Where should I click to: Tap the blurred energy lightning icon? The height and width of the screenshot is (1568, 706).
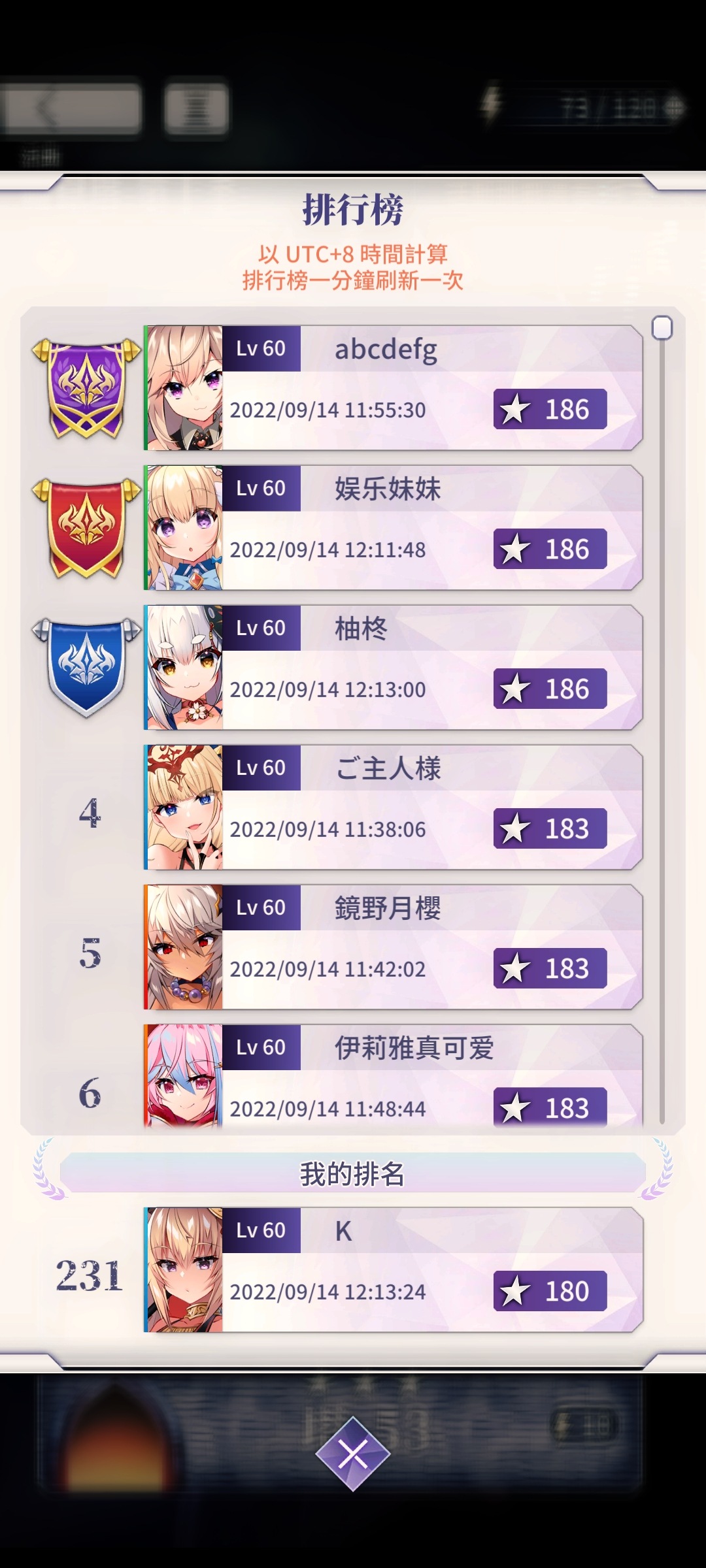[491, 104]
